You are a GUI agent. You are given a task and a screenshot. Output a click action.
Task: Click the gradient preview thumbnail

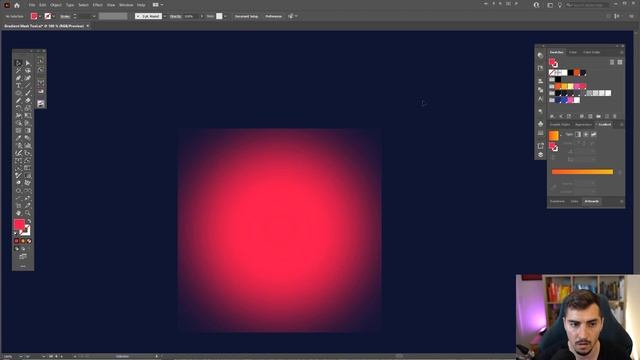coord(553,135)
